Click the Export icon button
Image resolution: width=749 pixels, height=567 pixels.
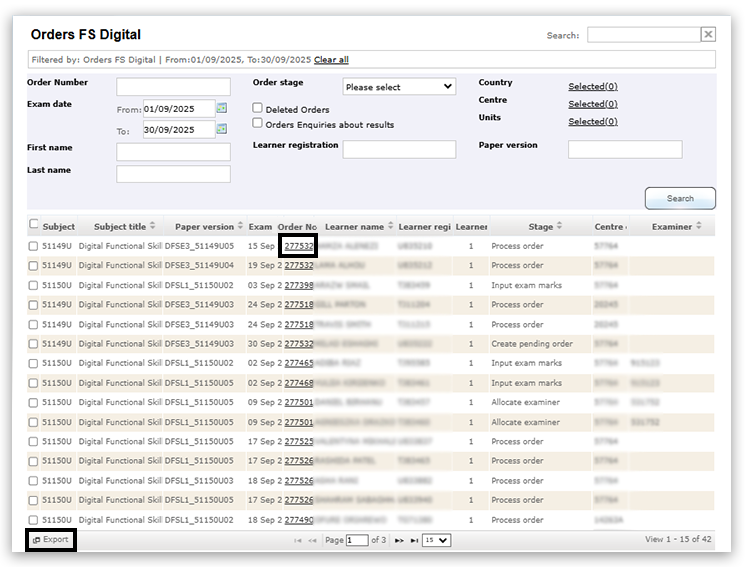(50, 540)
